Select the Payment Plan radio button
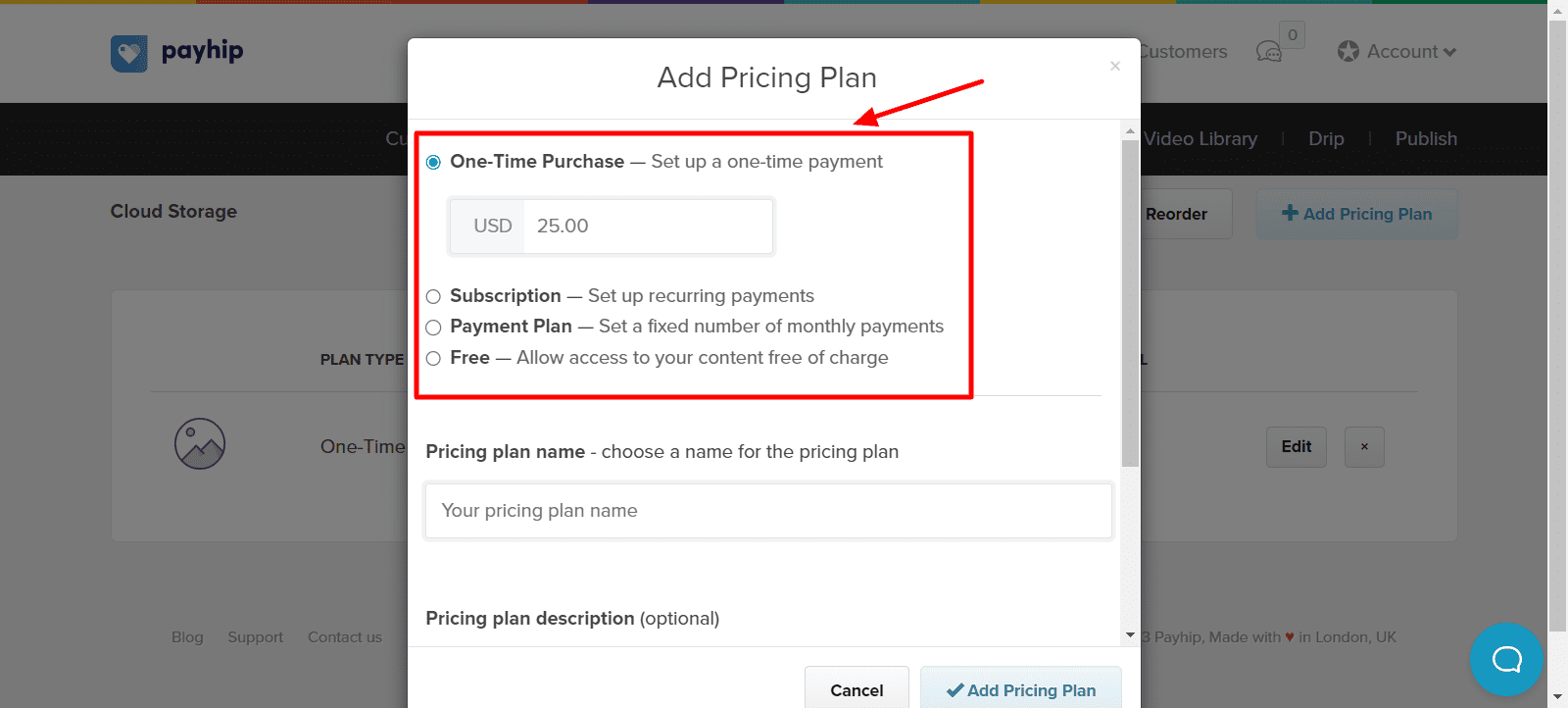1568x708 pixels. click(x=434, y=328)
